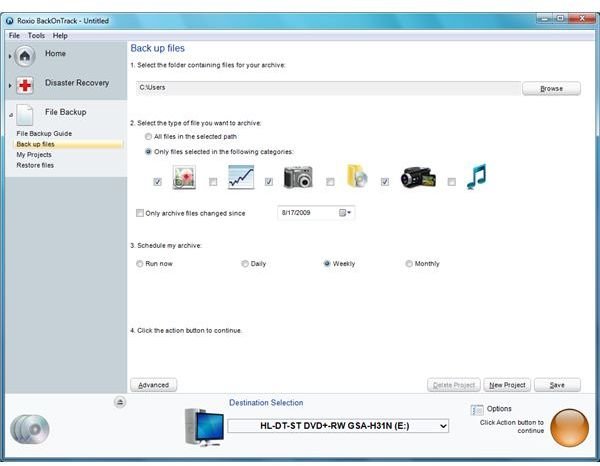Screen dimensions: 600x466
Task: Open Restore files in sidebar
Action: pyautogui.click(x=35, y=165)
